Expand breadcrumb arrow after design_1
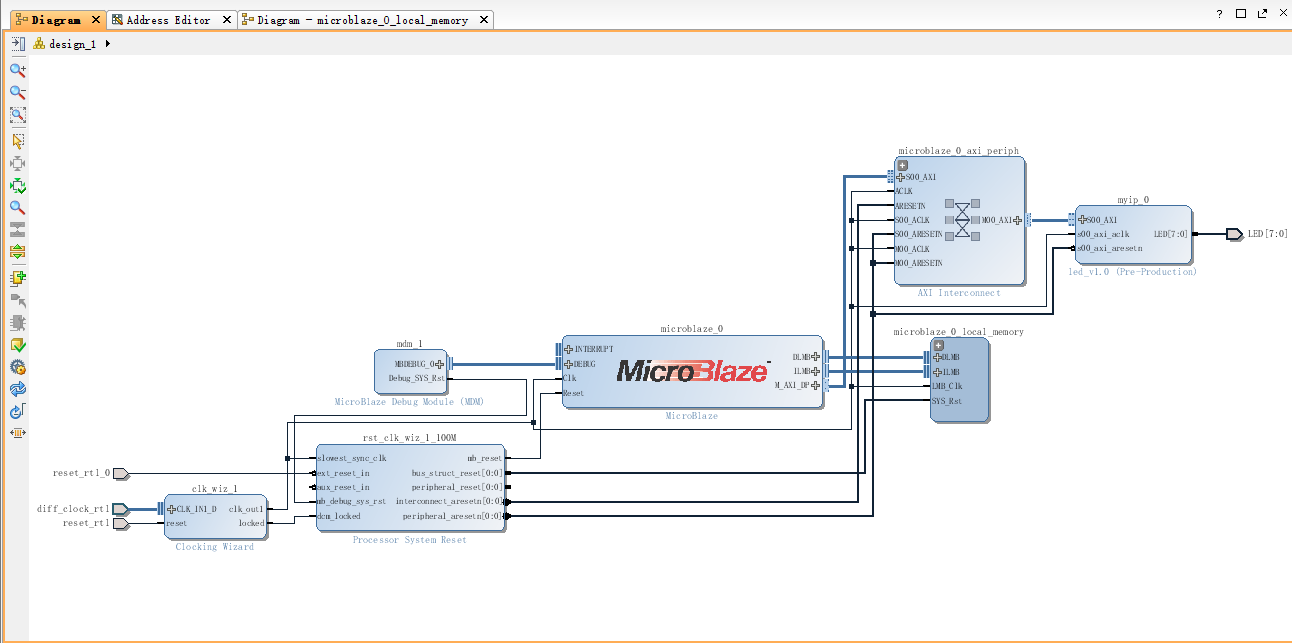This screenshot has width=1292, height=643. (x=107, y=44)
